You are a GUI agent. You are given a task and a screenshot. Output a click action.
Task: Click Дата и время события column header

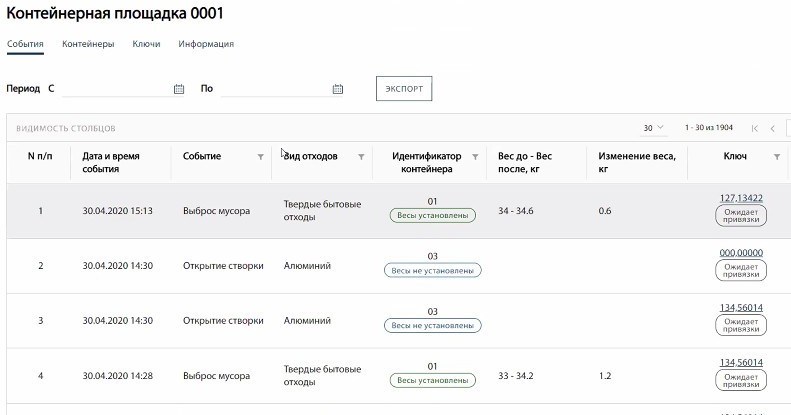click(x=111, y=162)
